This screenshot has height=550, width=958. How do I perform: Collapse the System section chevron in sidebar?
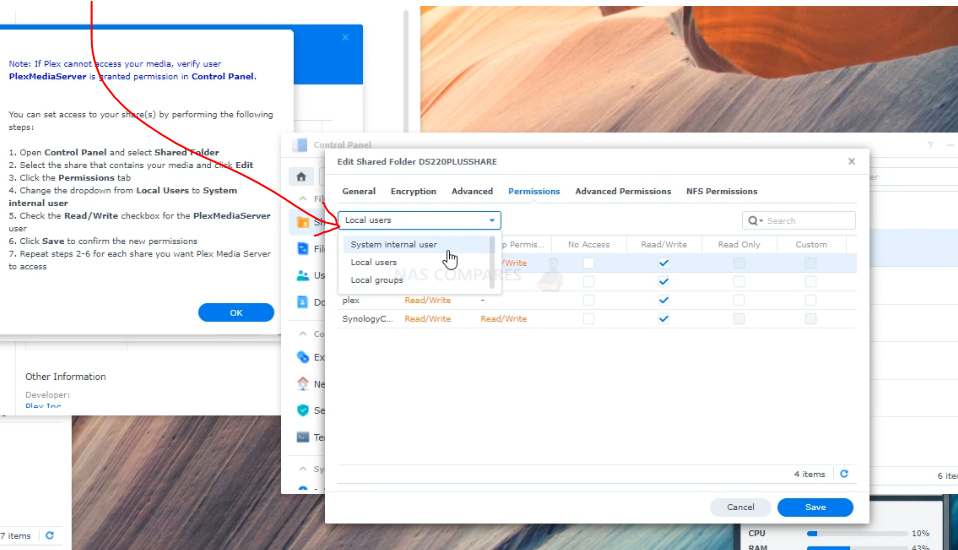[x=303, y=469]
